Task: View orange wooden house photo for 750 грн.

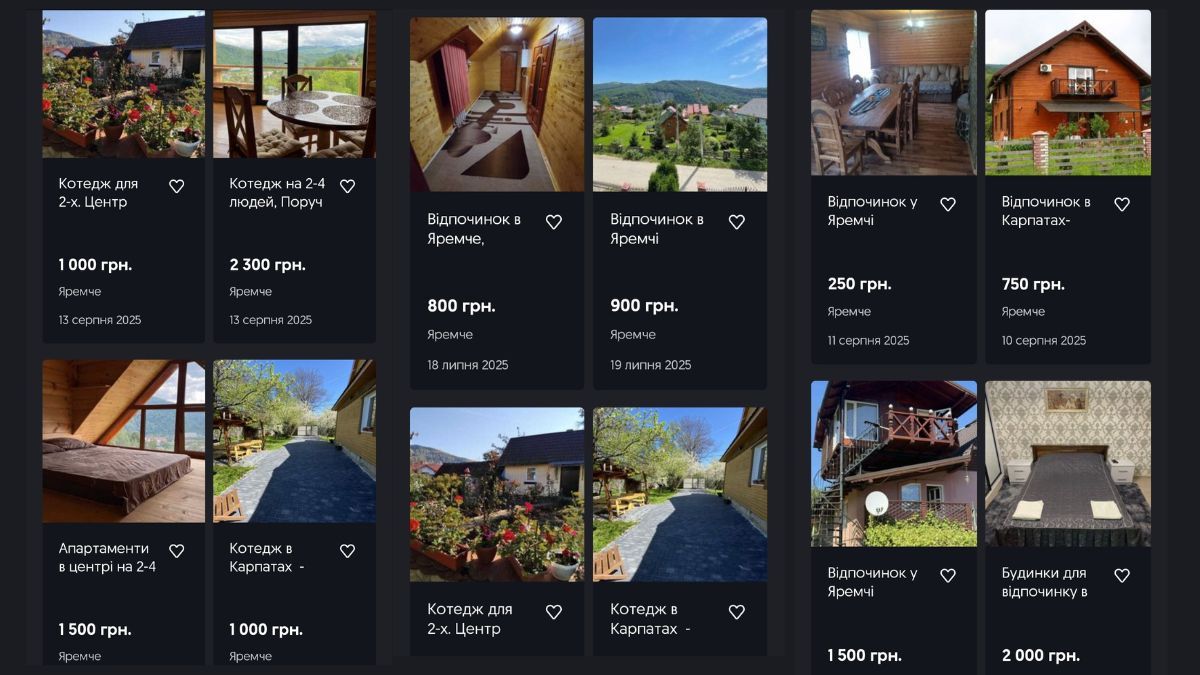Action: [1068, 92]
